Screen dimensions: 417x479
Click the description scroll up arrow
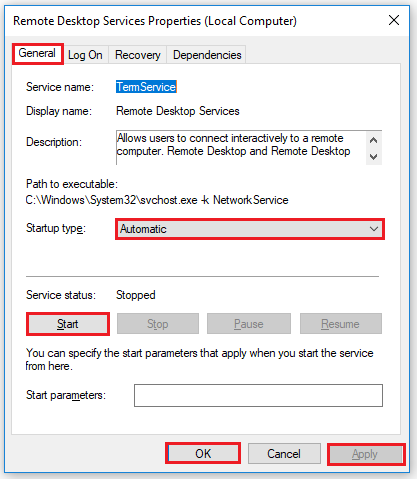pos(374,140)
